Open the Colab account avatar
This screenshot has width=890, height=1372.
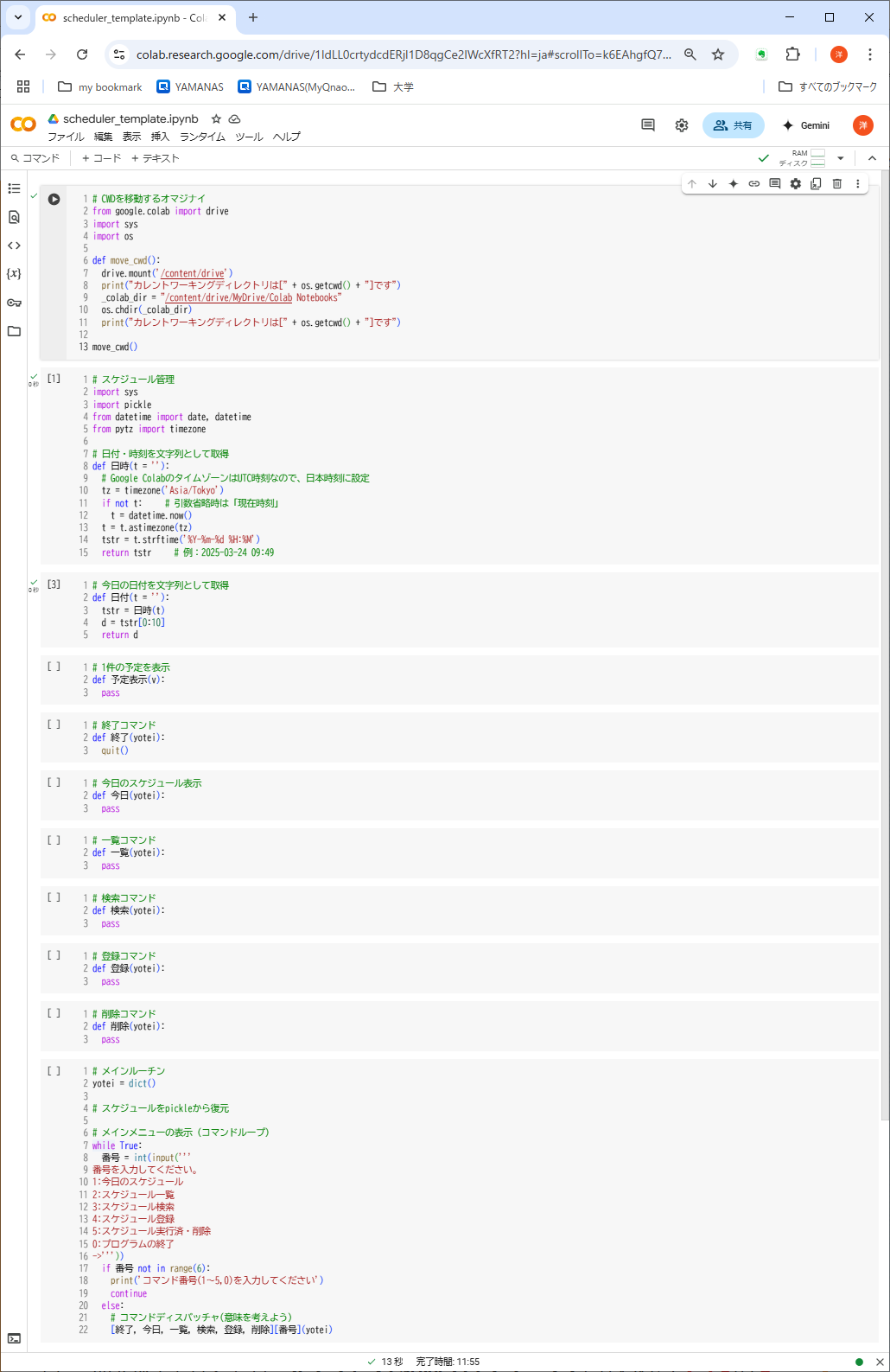tap(862, 125)
